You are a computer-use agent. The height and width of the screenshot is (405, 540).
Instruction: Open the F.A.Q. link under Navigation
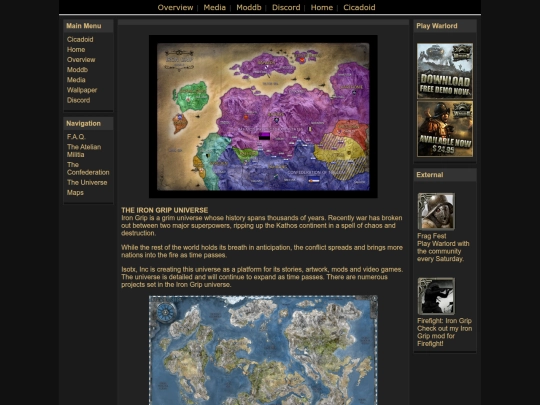pos(76,137)
